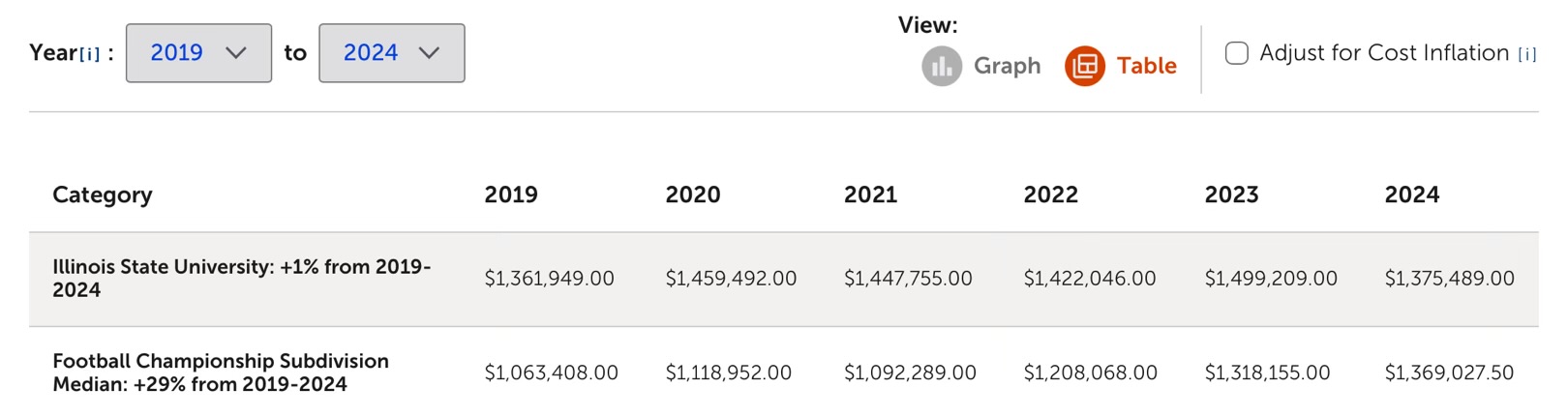
Task: Click the Category column header
Action: tap(103, 194)
